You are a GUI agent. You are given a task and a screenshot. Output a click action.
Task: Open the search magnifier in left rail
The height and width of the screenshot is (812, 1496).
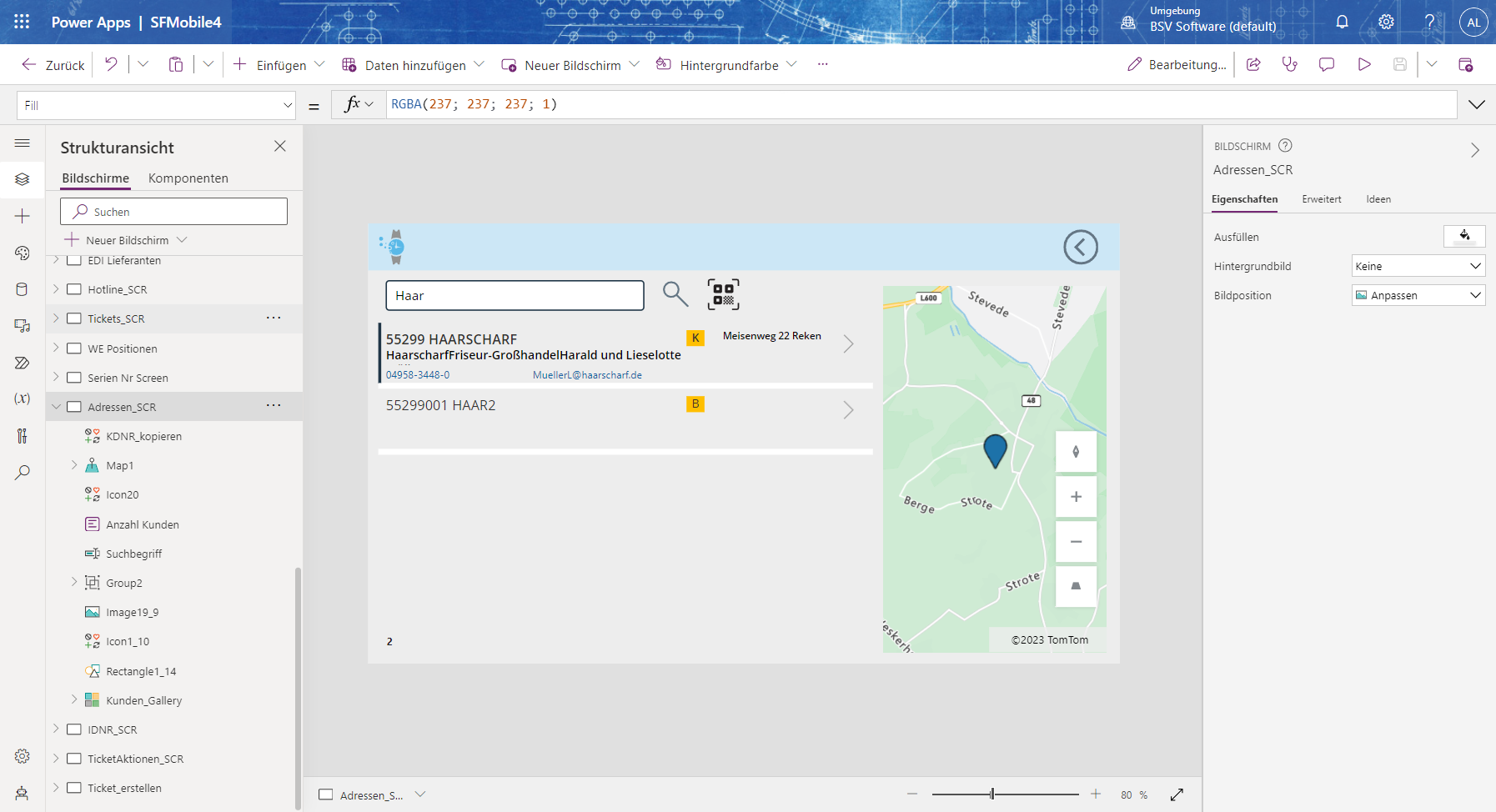point(23,472)
